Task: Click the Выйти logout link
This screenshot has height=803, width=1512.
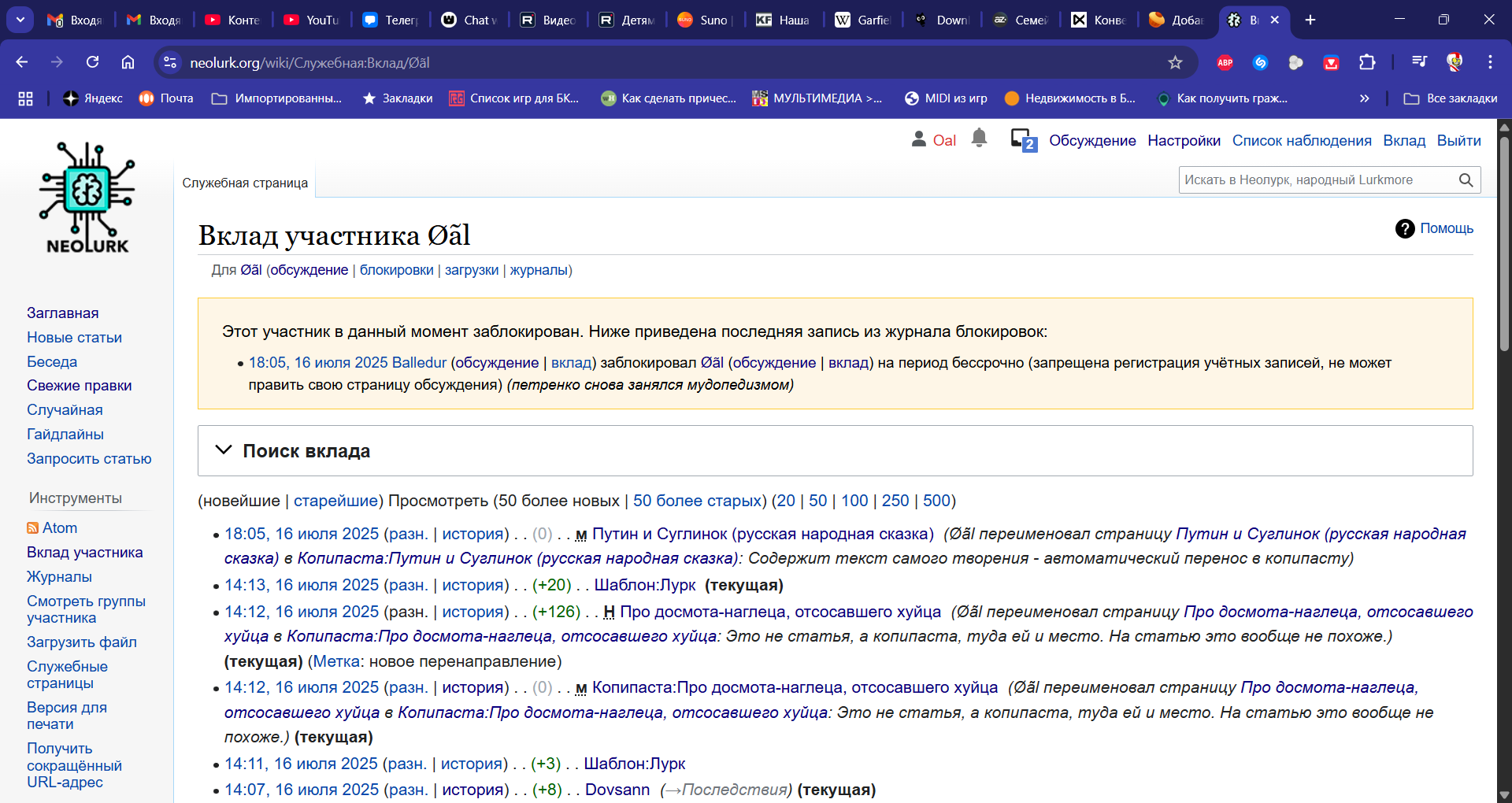Action: point(1458,140)
